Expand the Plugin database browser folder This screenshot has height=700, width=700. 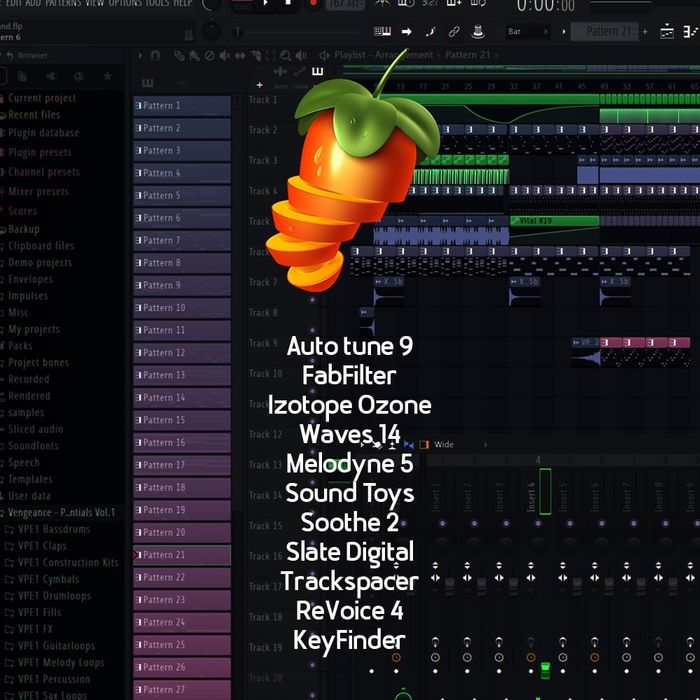pyautogui.click(x=43, y=133)
